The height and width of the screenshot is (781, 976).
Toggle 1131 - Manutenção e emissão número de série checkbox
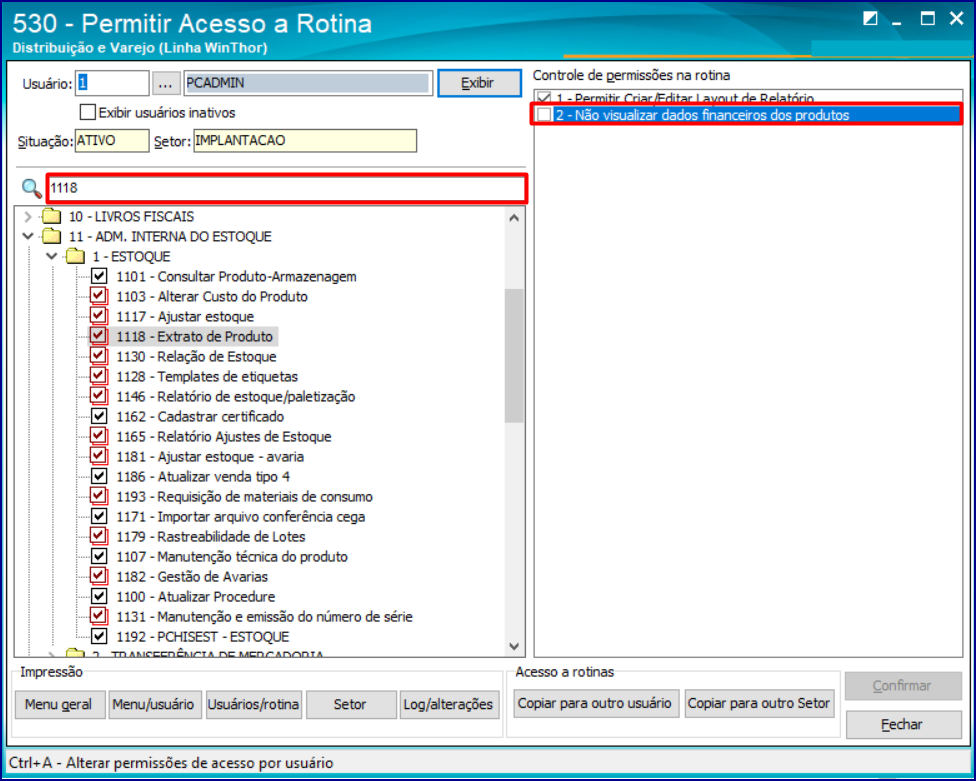(x=99, y=616)
